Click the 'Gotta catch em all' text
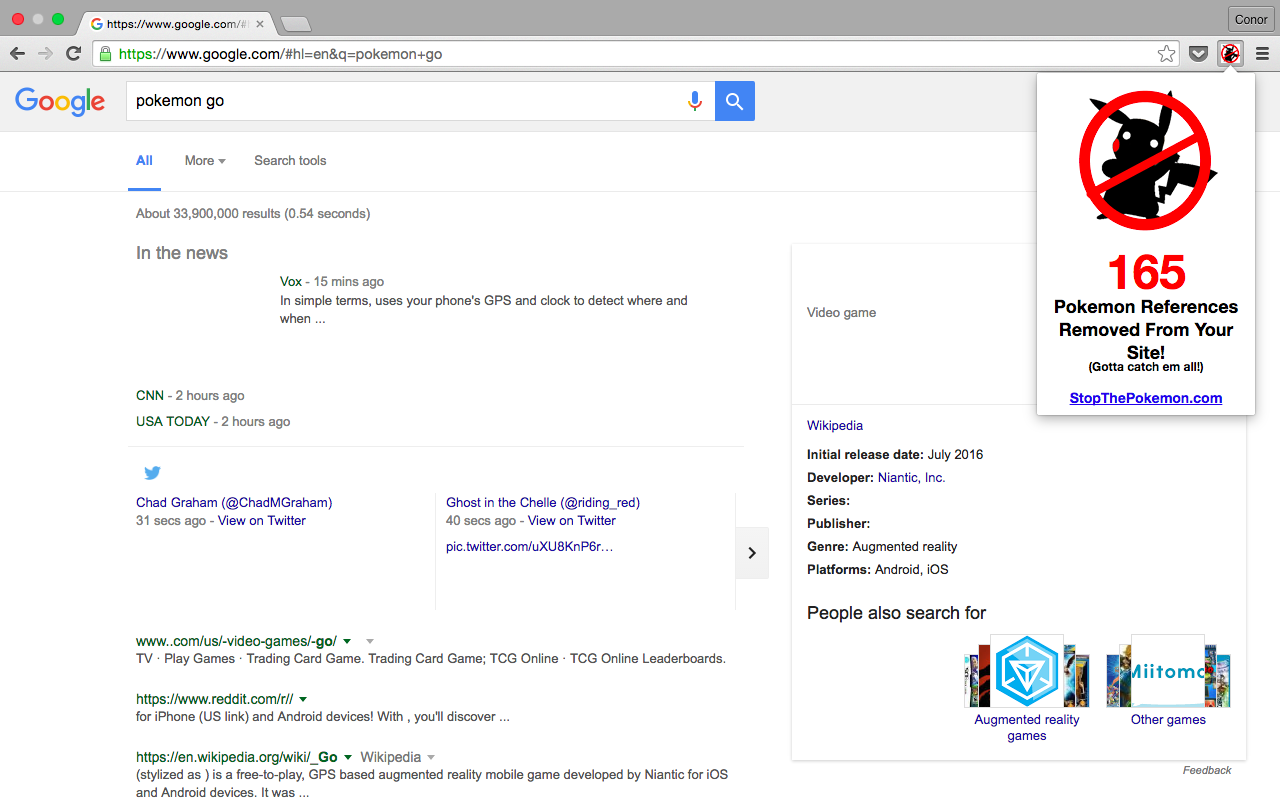Image resolution: width=1280 pixels, height=800 pixels. coord(1146,367)
